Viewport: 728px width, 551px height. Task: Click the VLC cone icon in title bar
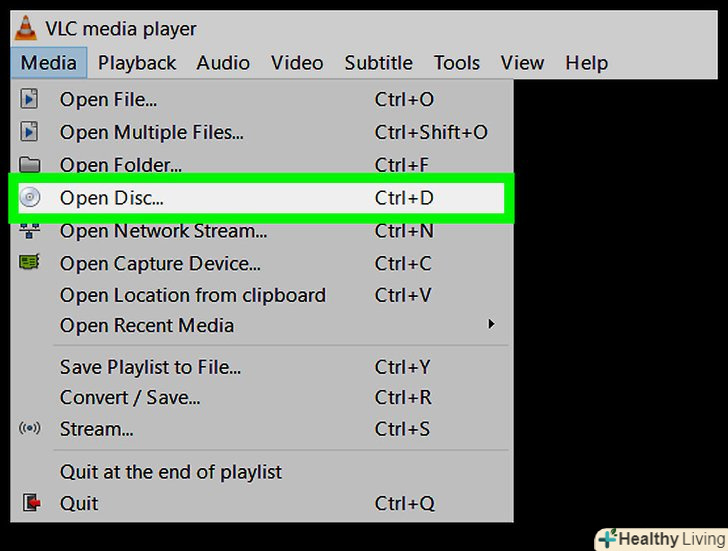[25, 27]
